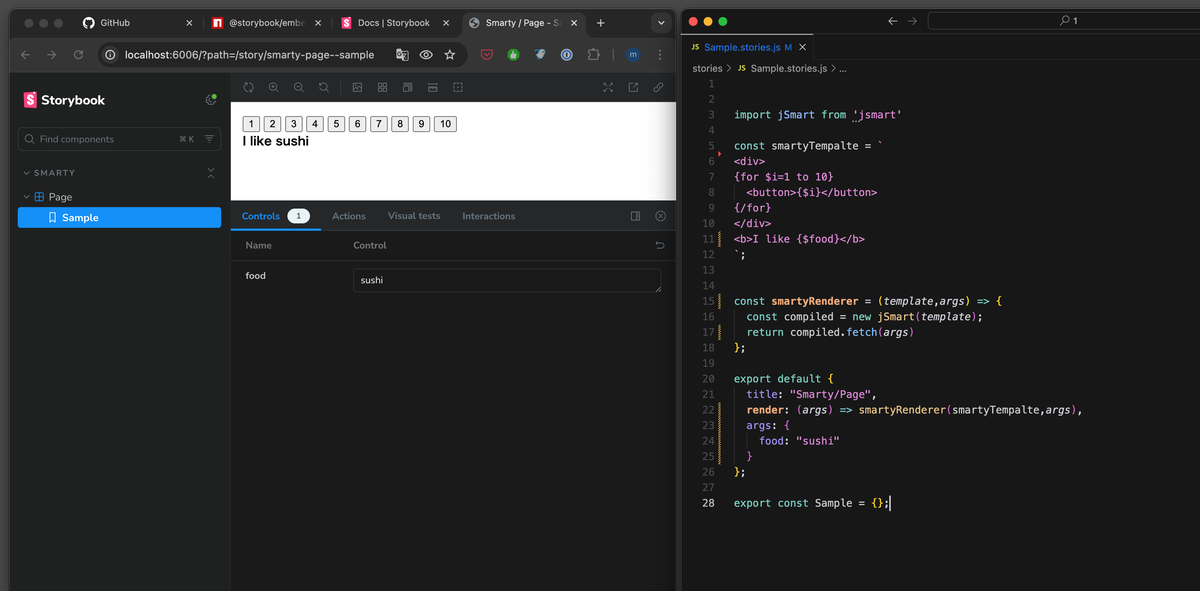Open the 1Password extension icon
Image resolution: width=1200 pixels, height=591 pixels.
click(x=566, y=55)
